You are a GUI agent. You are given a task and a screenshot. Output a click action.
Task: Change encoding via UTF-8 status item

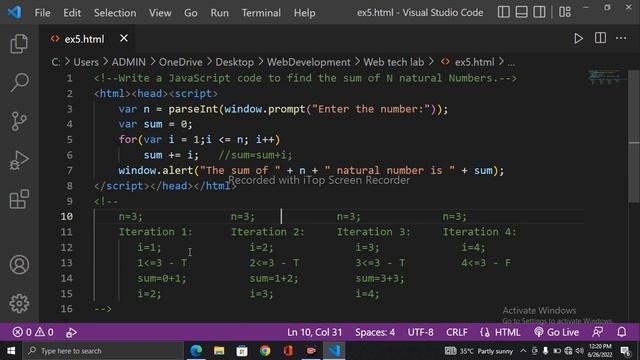pyautogui.click(x=420, y=332)
